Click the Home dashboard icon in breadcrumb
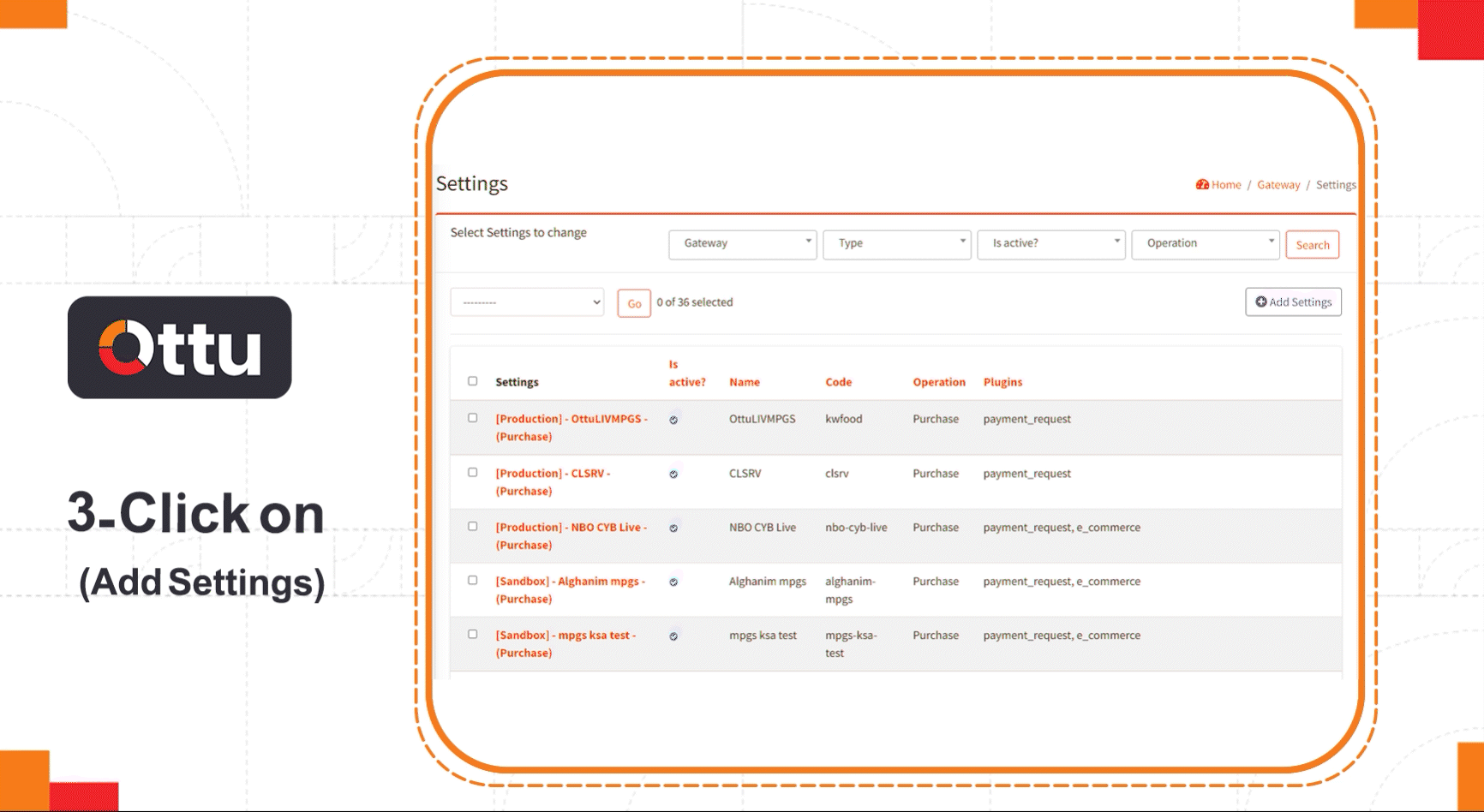Image resolution: width=1484 pixels, height=812 pixels. [1202, 184]
